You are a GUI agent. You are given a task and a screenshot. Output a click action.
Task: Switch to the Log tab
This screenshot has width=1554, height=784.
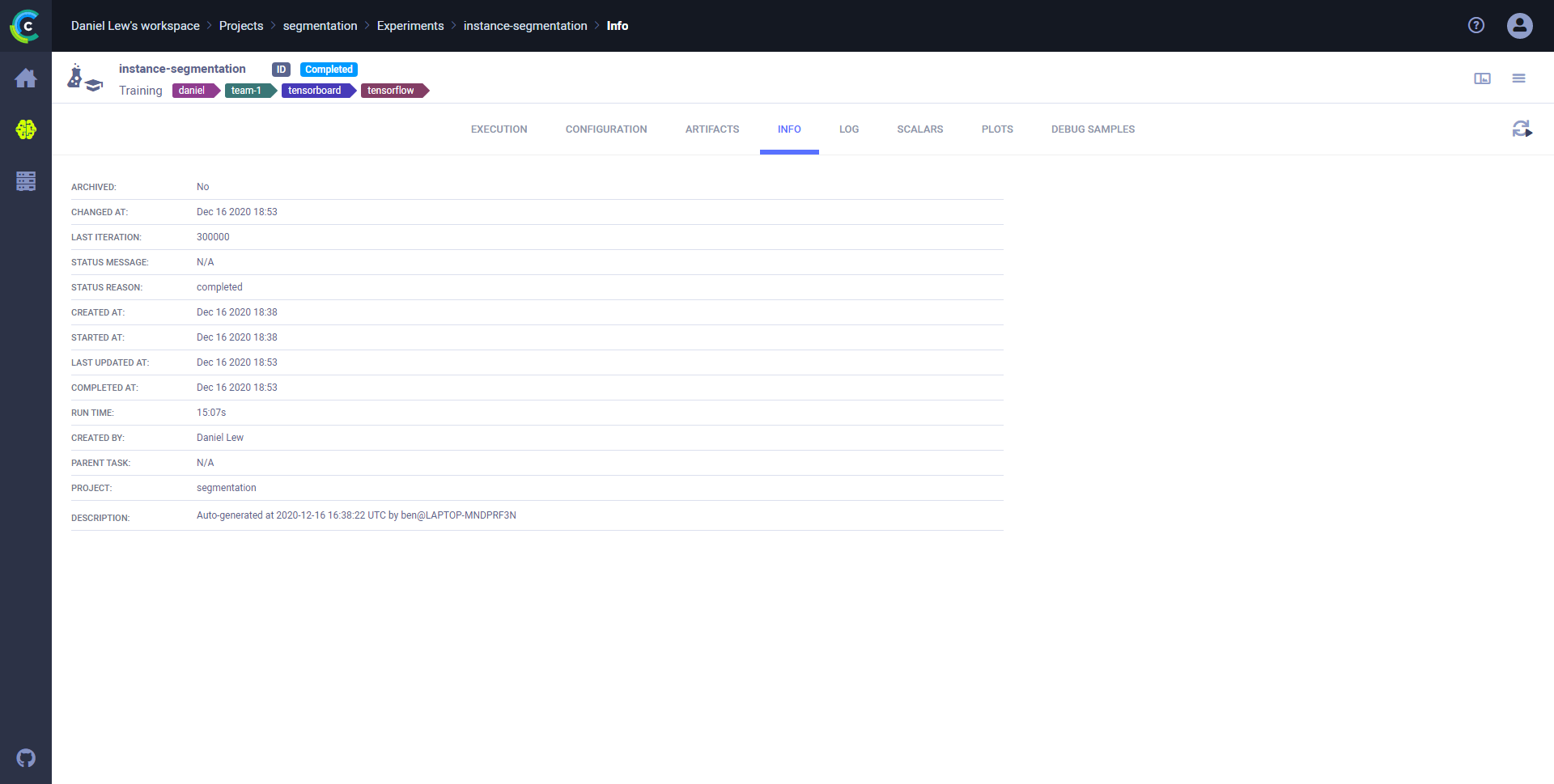coord(849,129)
